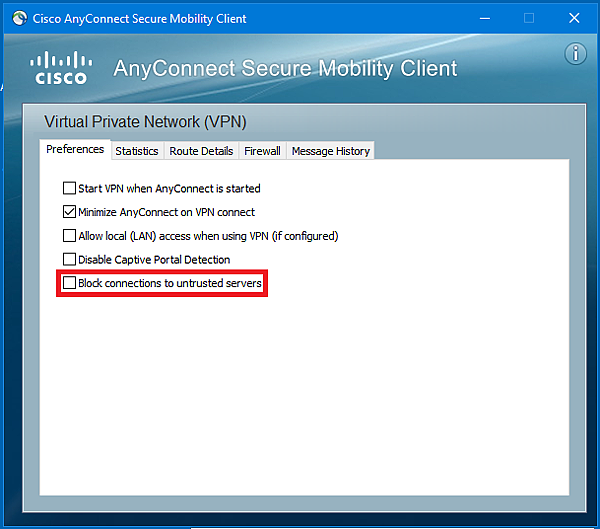The width and height of the screenshot is (600, 529).
Task: Click the AnyConnect Secure Mobility Client banner title
Action: point(285,69)
